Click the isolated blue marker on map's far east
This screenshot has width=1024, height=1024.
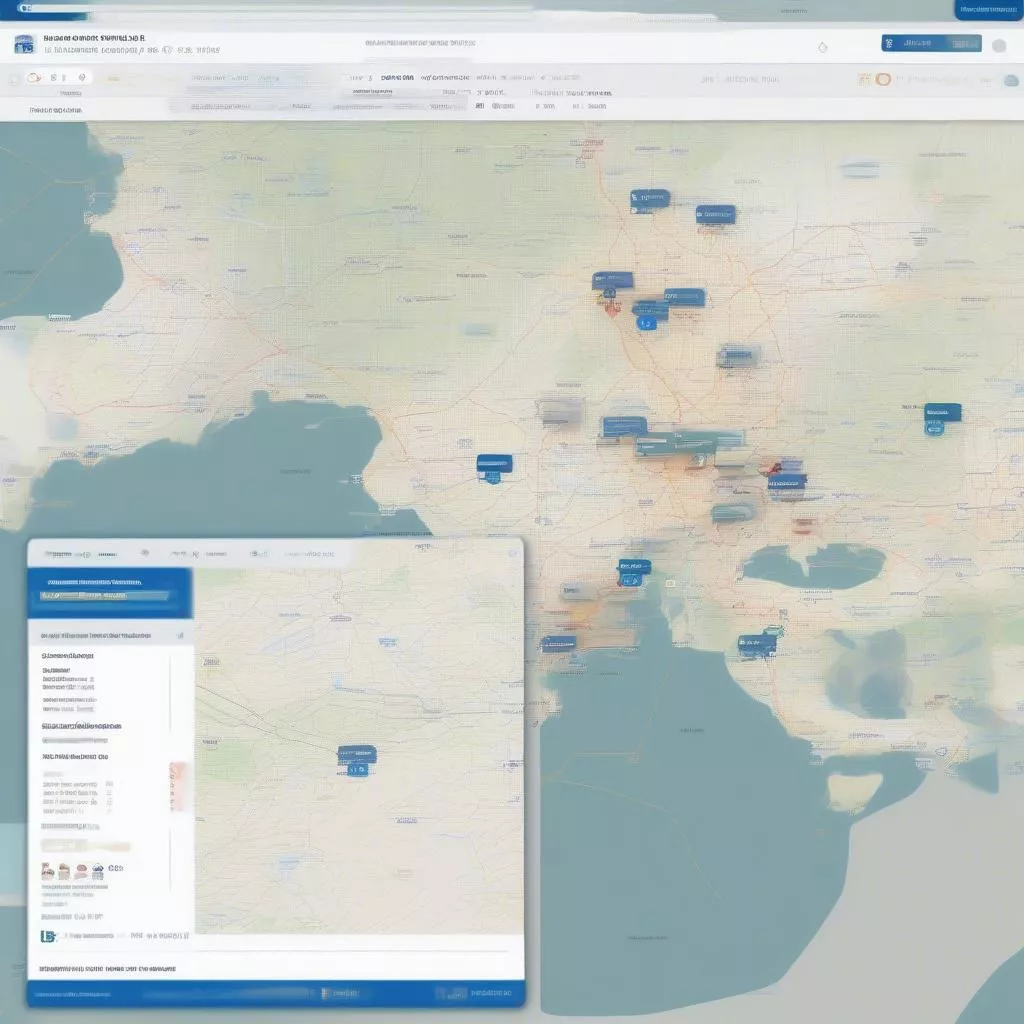[942, 413]
